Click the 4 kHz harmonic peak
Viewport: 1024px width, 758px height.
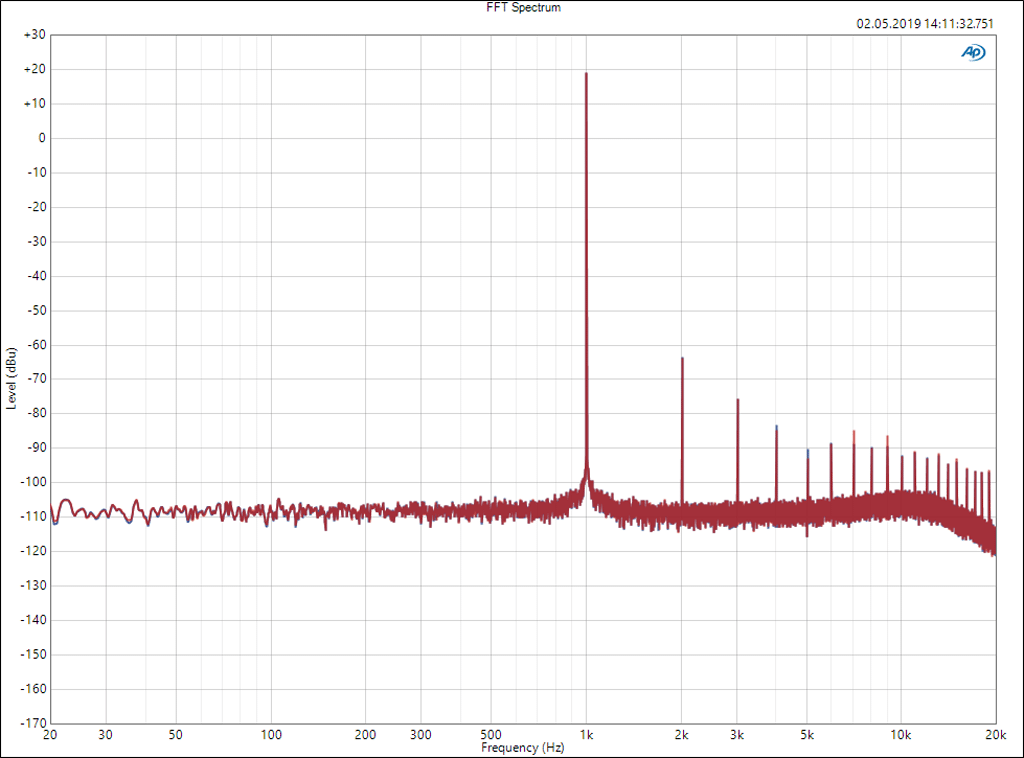[x=776, y=427]
